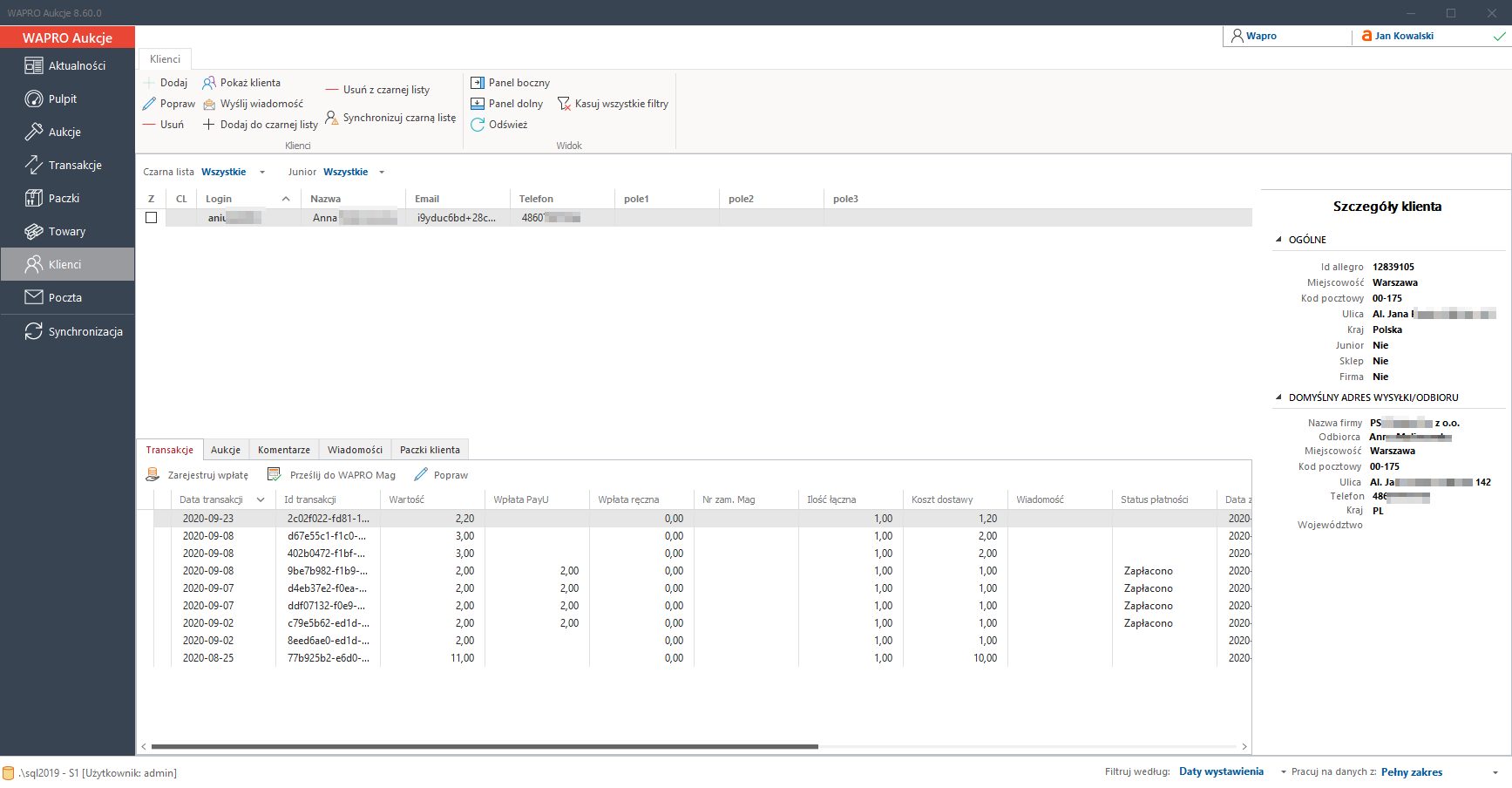
Task: Open Transakcje in the sidebar
Action: [67, 165]
